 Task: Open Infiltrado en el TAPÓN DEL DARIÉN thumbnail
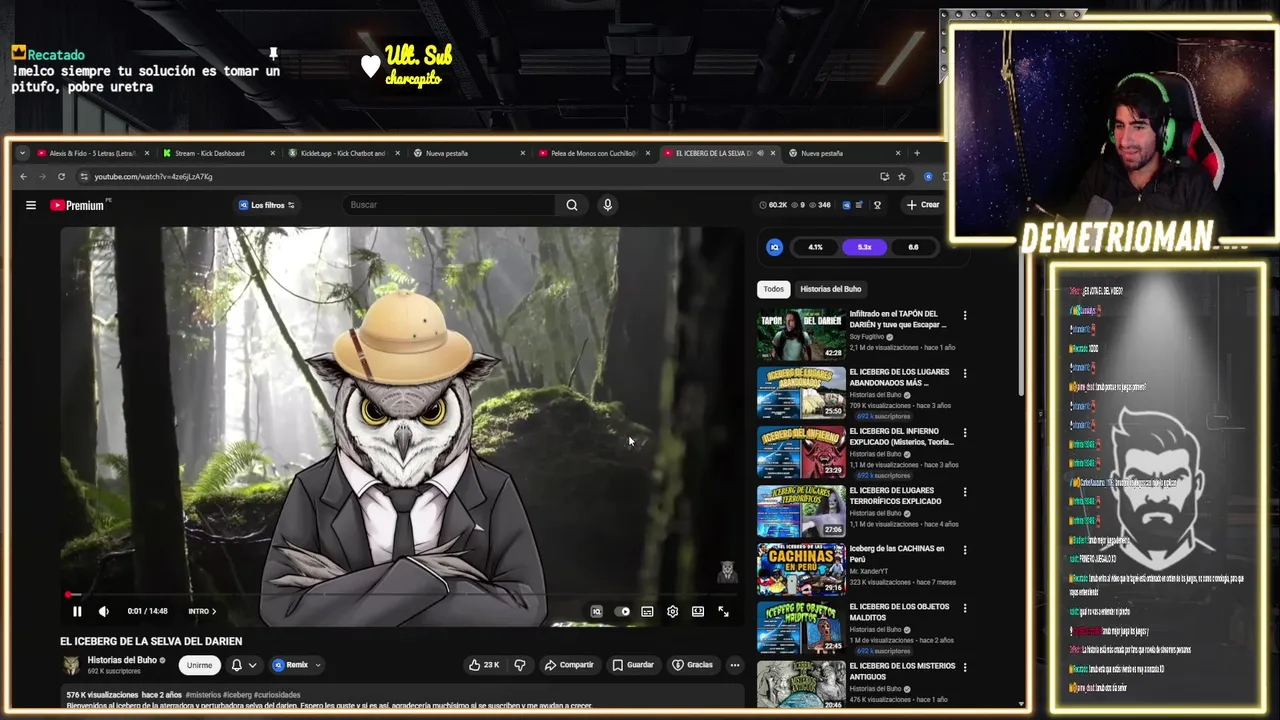point(801,335)
